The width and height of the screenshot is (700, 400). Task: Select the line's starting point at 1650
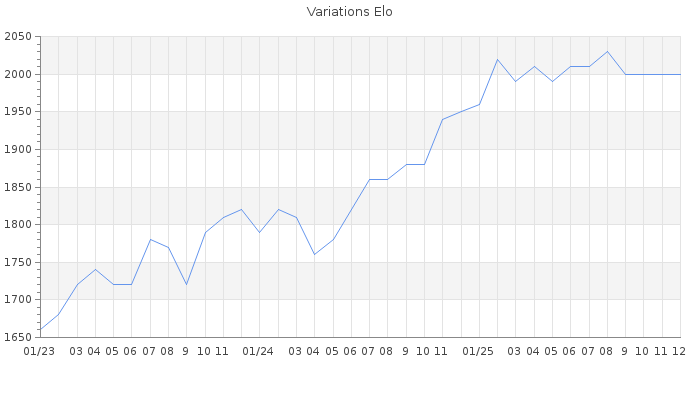point(41,329)
